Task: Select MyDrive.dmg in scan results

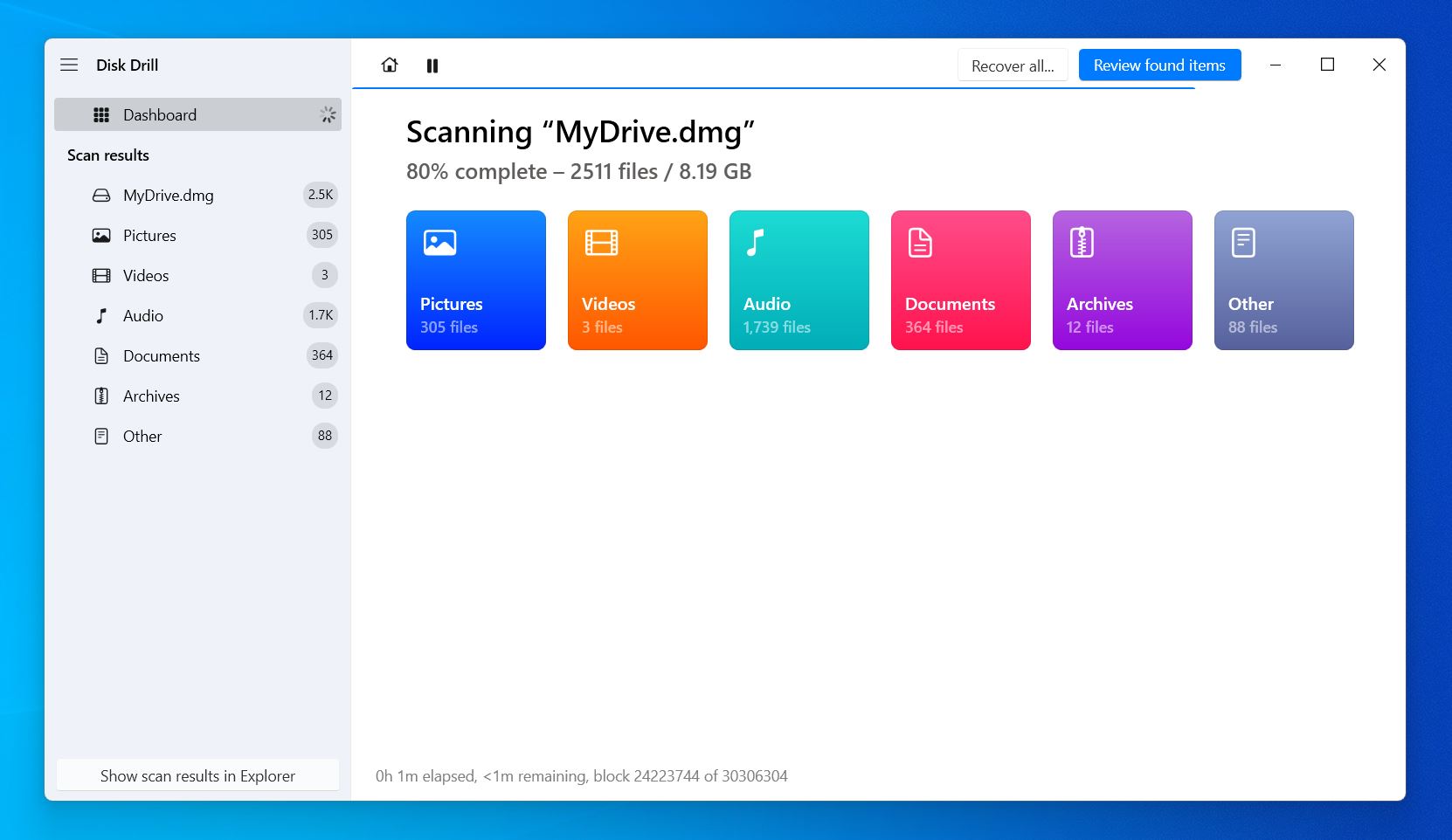Action: [x=197, y=196]
